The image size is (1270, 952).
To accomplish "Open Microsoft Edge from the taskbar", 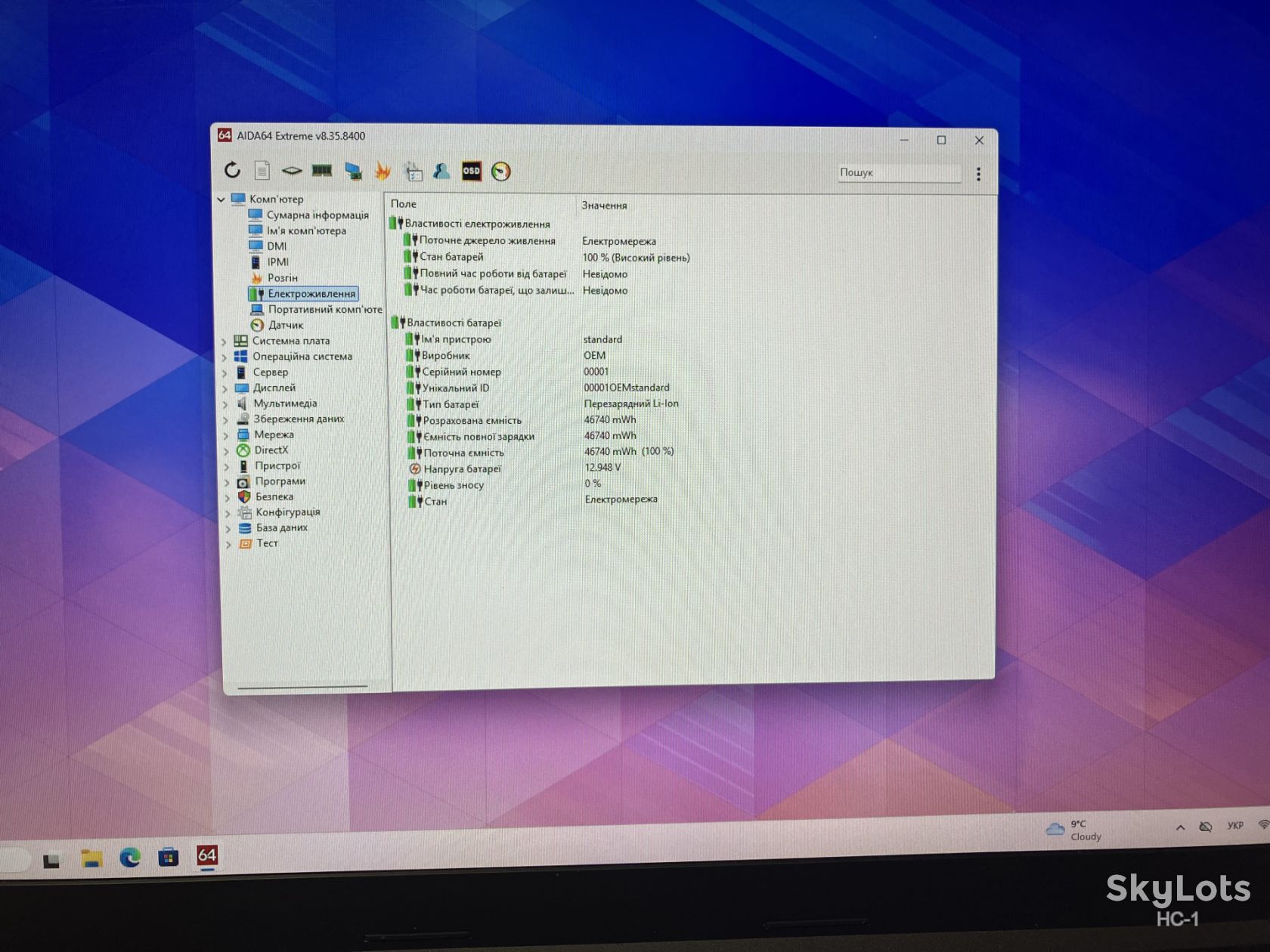I will click(130, 858).
